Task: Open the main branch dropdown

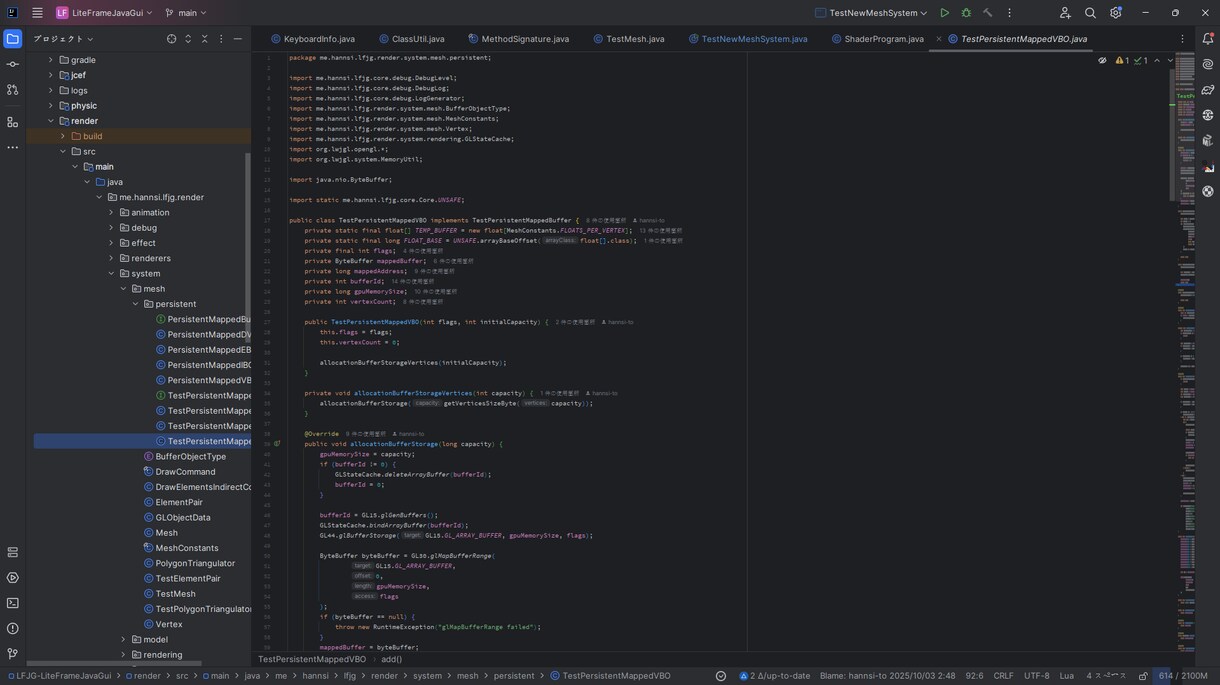Action: tap(185, 13)
